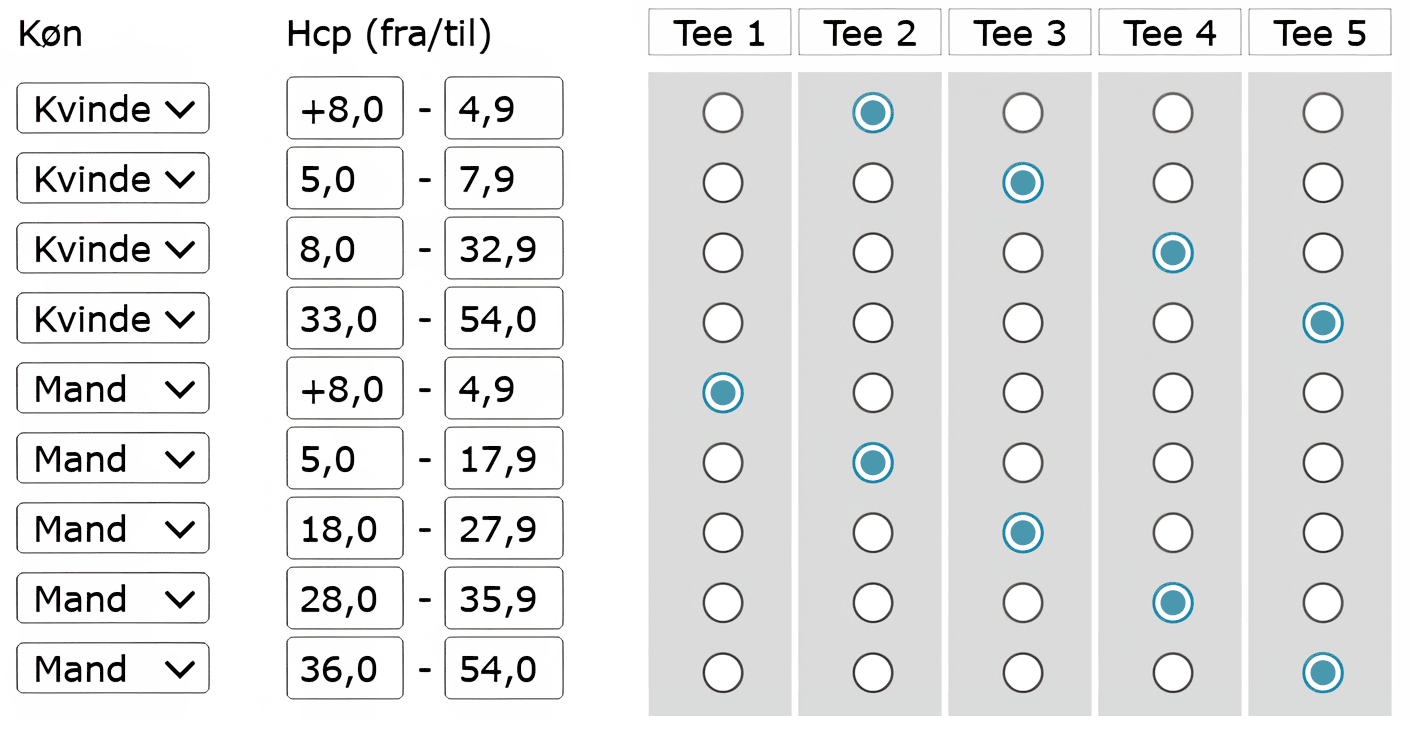This screenshot has height=730, width=1410.
Task: Click the Tee 4 column header
Action: tap(1170, 33)
